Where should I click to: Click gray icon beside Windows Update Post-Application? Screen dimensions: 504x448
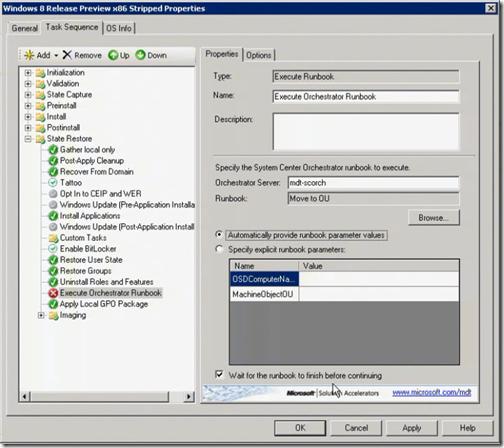(53, 227)
